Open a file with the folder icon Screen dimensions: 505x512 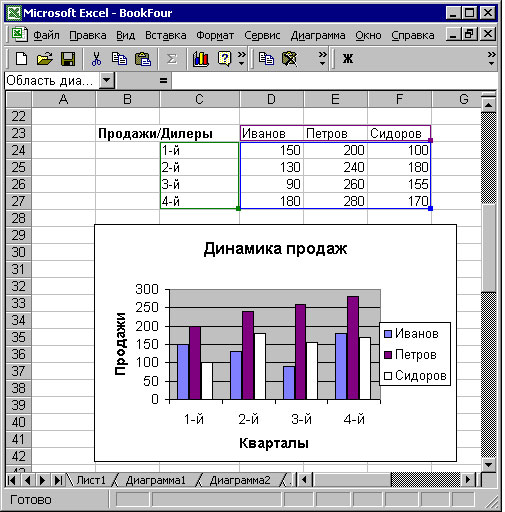click(x=44, y=59)
